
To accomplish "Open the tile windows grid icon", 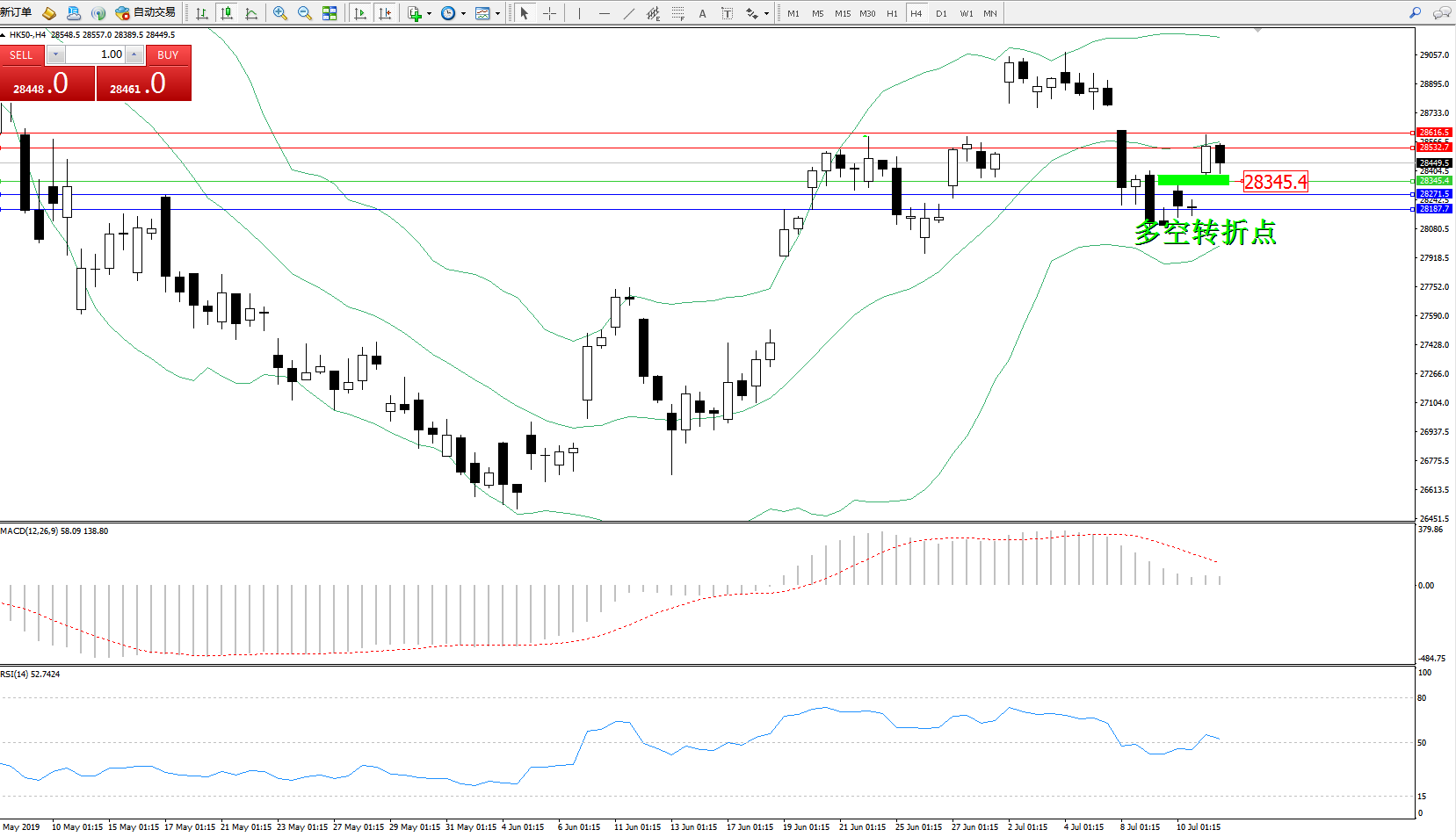I will click(x=330, y=13).
